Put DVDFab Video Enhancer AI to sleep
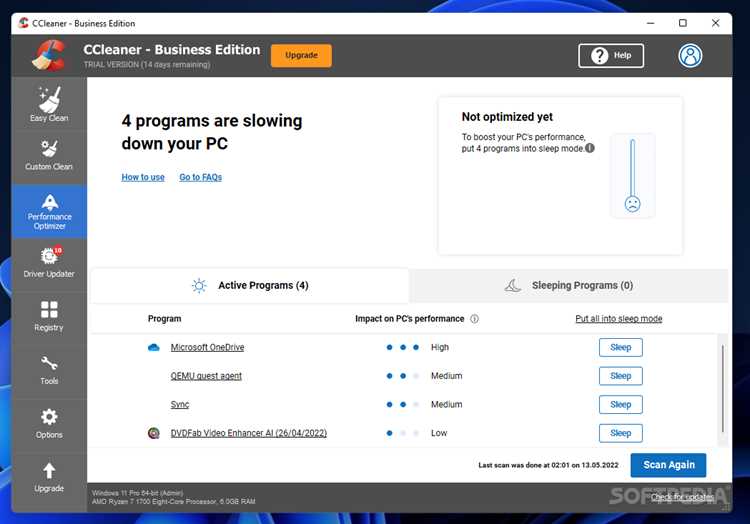Screen dimensions: 750x524 620,433
